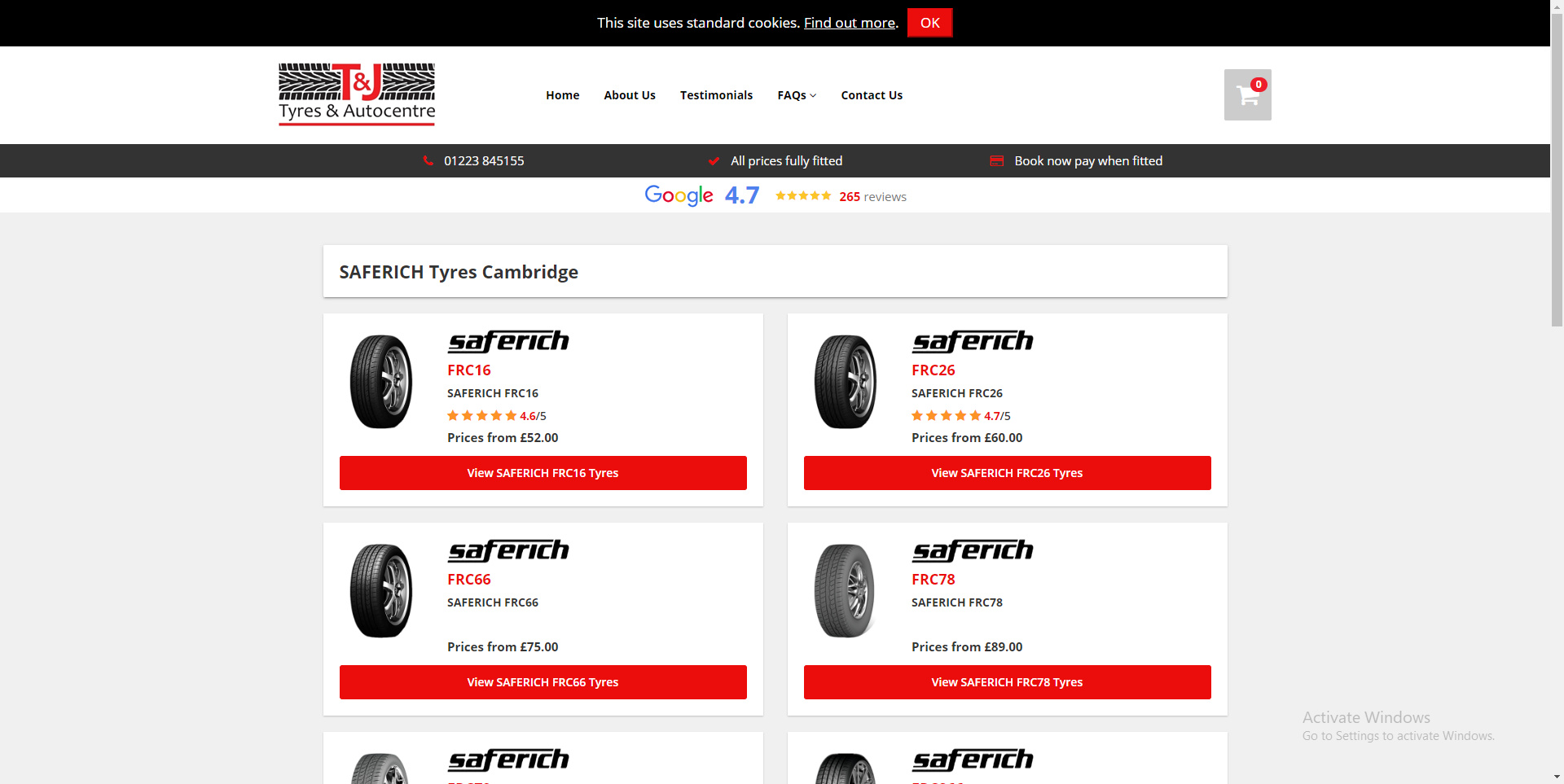Open the FRC66 tyre image
This screenshot has width=1564, height=784.
pyautogui.click(x=381, y=591)
